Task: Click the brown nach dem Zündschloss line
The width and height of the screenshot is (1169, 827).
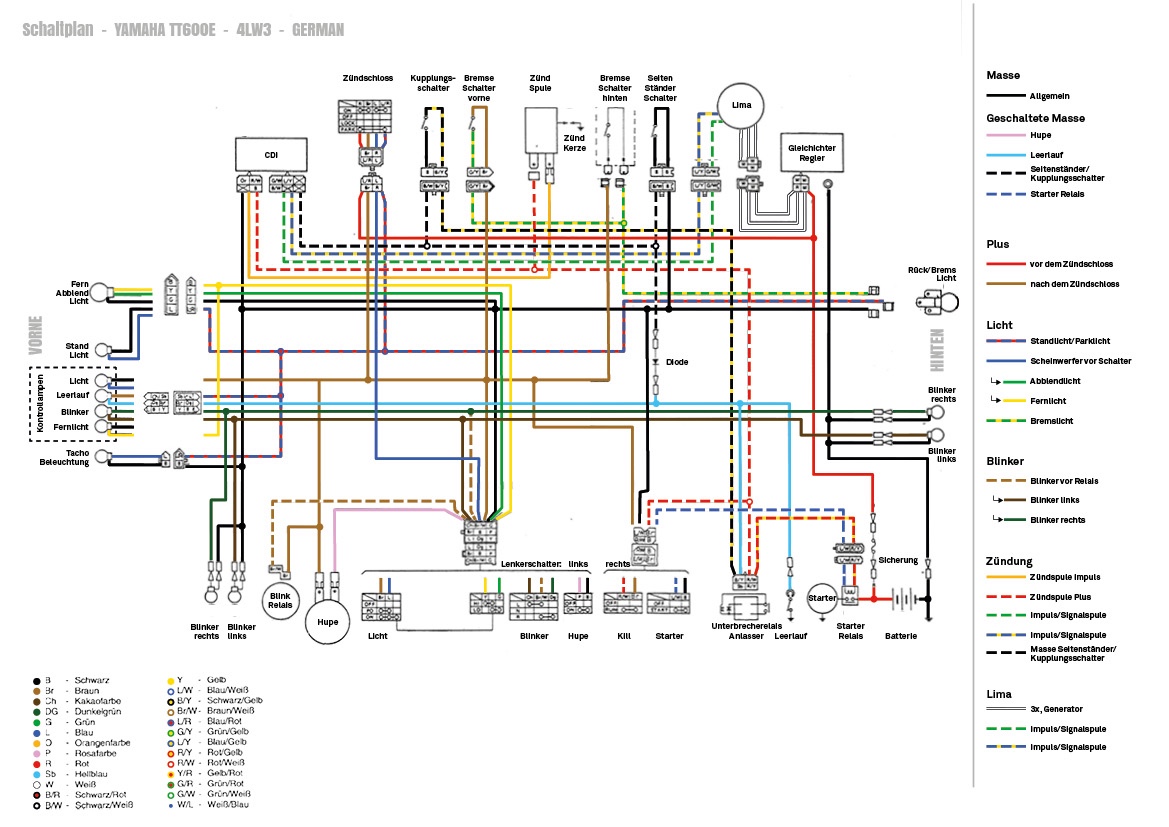Action: click(x=1005, y=284)
